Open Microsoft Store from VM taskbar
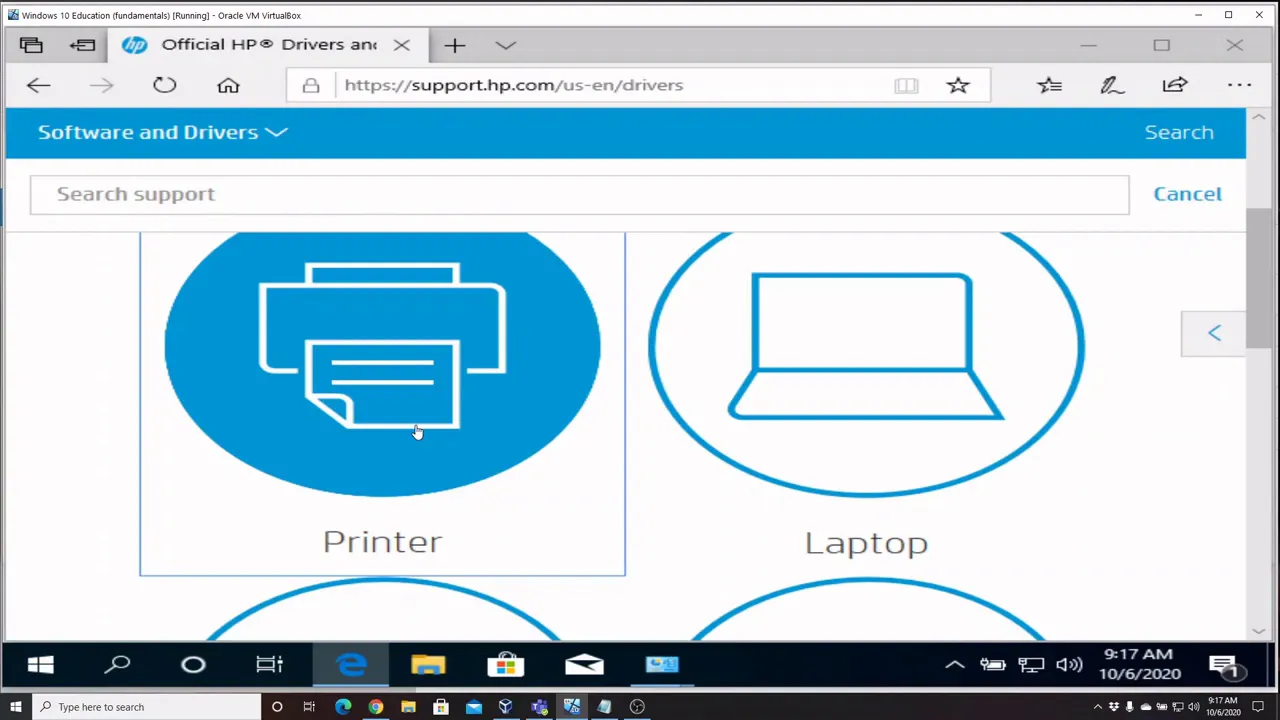This screenshot has height=720, width=1280. (505, 665)
